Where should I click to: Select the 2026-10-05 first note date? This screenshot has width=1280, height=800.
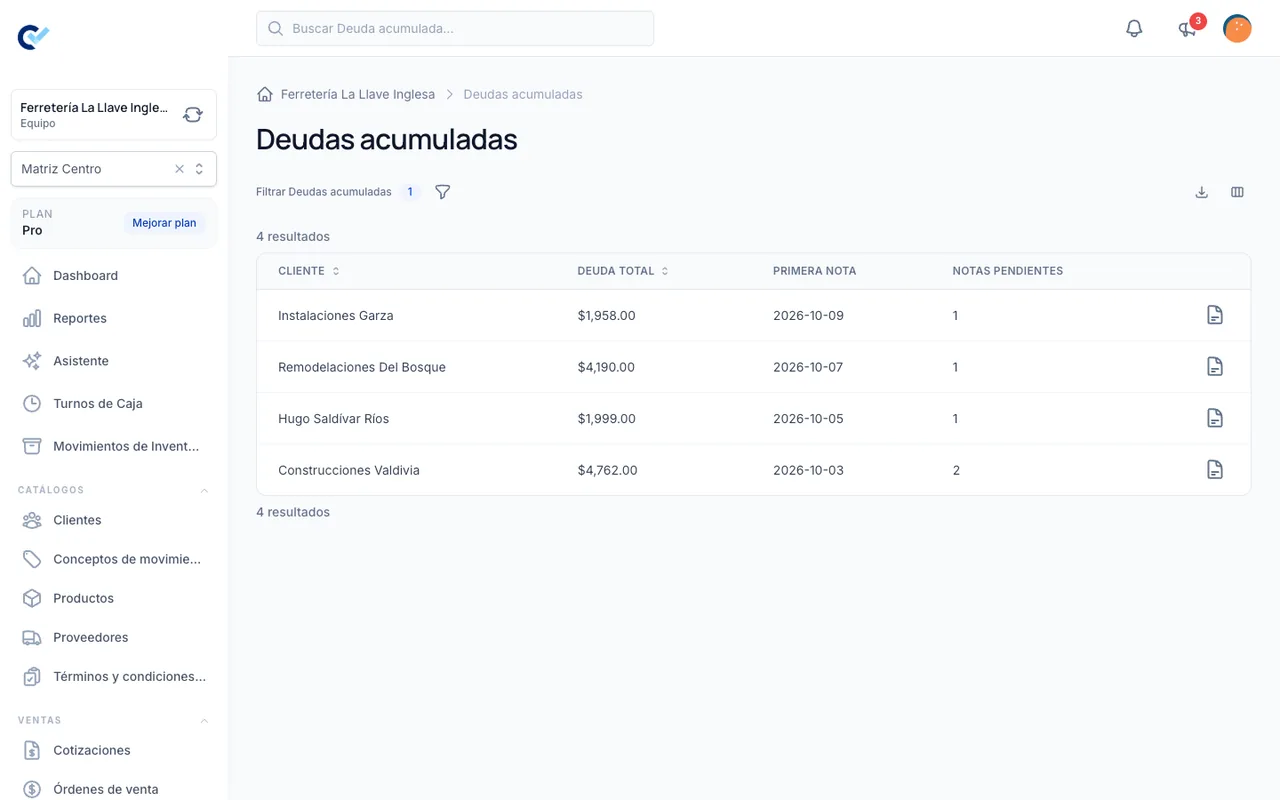point(808,419)
